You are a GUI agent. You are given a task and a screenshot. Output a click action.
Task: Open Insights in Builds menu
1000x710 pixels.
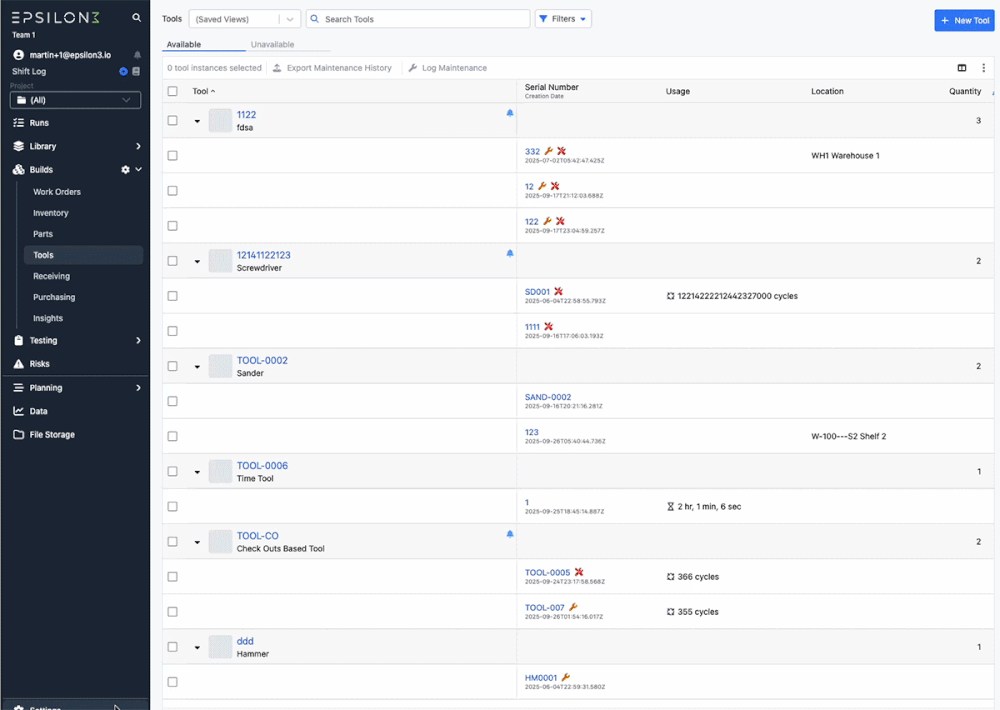48,318
